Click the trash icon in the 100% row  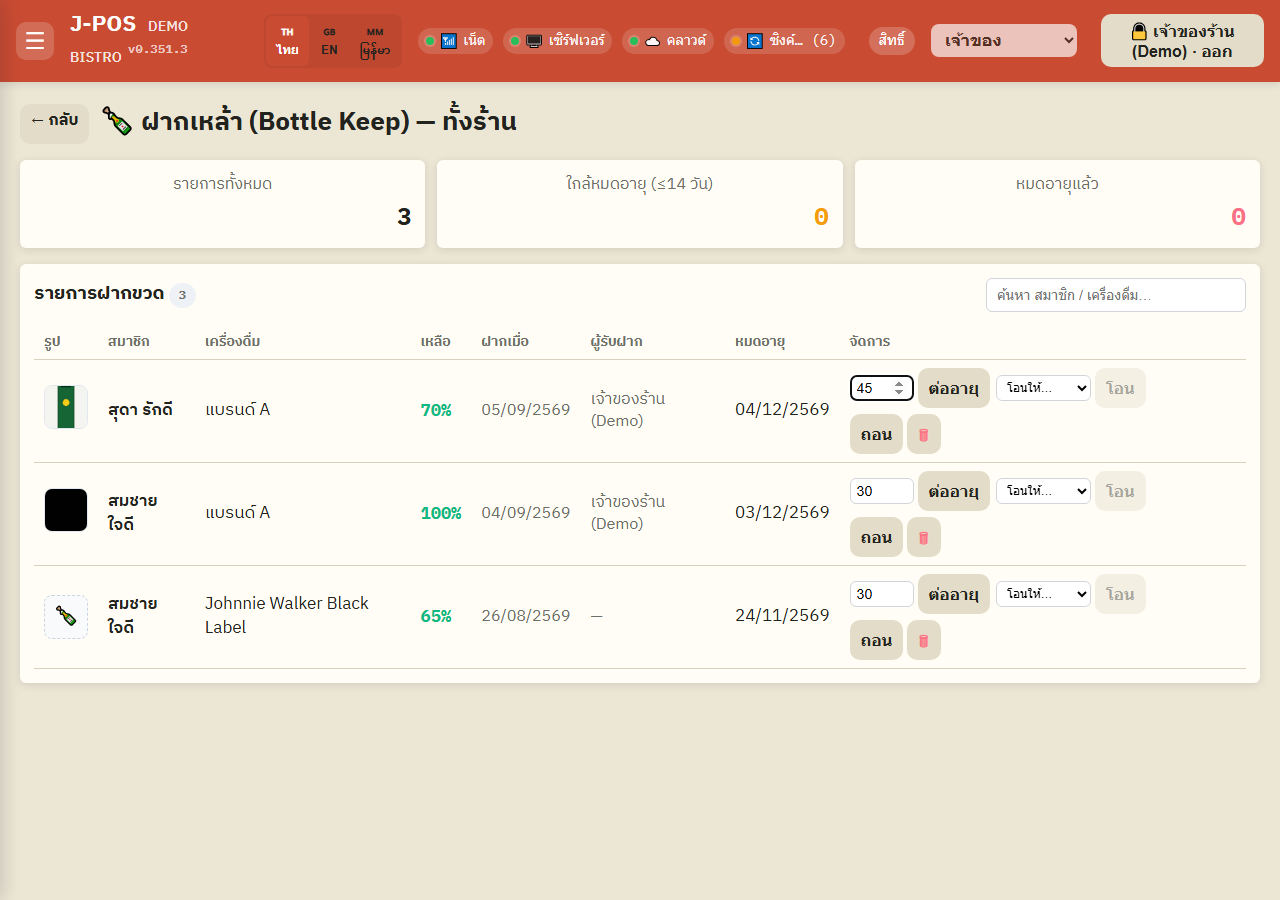pos(924,537)
